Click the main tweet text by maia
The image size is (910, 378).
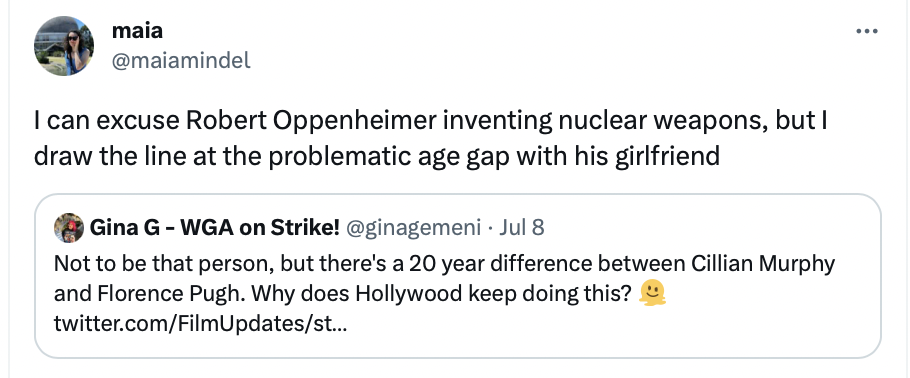coord(430,138)
